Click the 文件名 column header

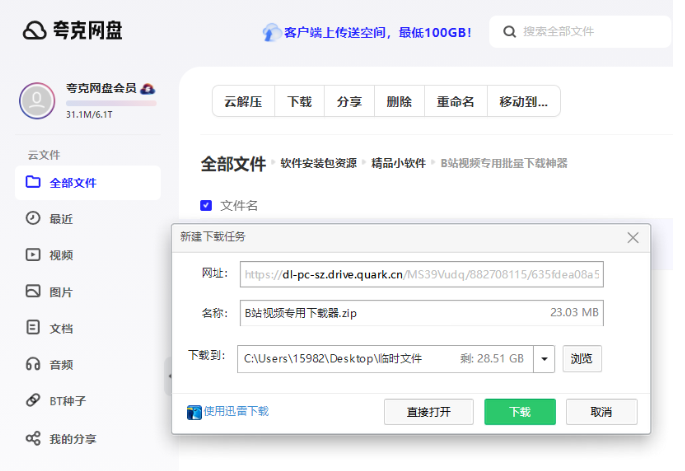point(239,205)
